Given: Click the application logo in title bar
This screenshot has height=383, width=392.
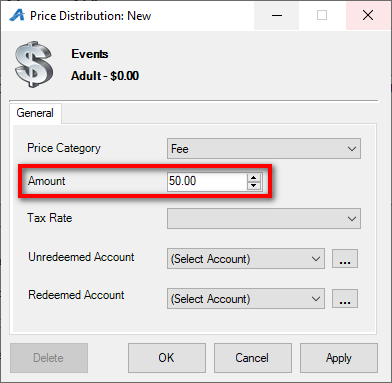Looking at the screenshot, I should pos(17,15).
